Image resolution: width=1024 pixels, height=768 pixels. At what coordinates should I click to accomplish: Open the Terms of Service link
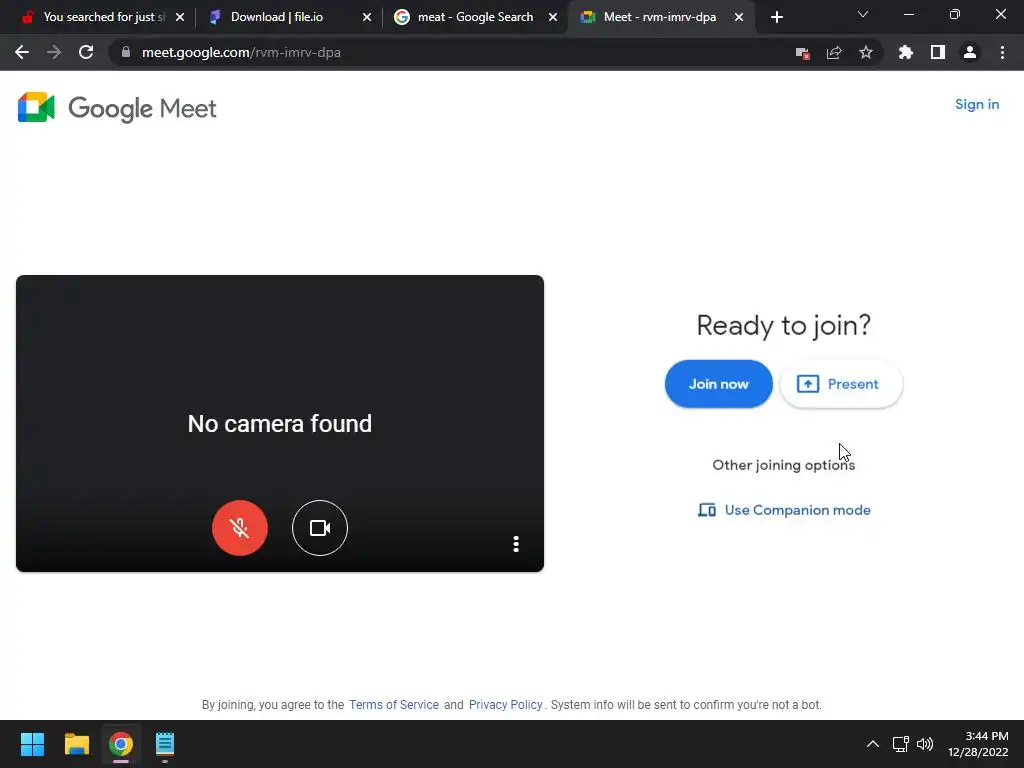click(x=394, y=705)
